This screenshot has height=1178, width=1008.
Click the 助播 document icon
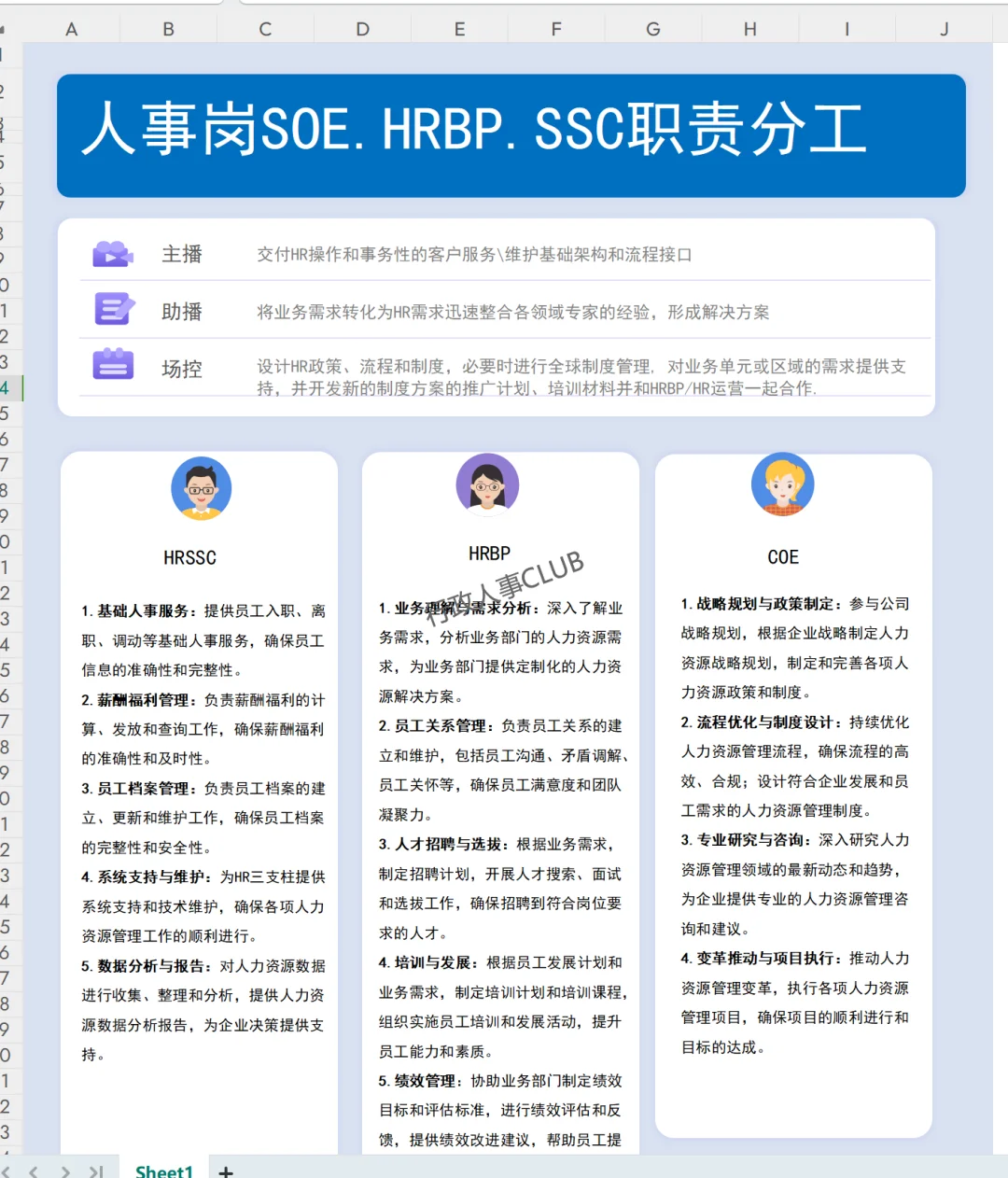tap(112, 309)
